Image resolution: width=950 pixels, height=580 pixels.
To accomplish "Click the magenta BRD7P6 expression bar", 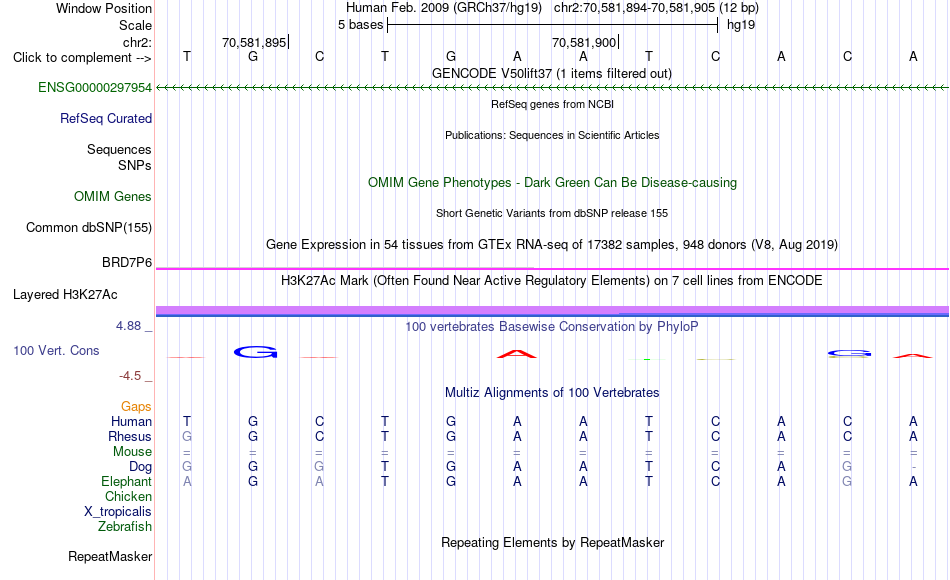I will point(552,268).
